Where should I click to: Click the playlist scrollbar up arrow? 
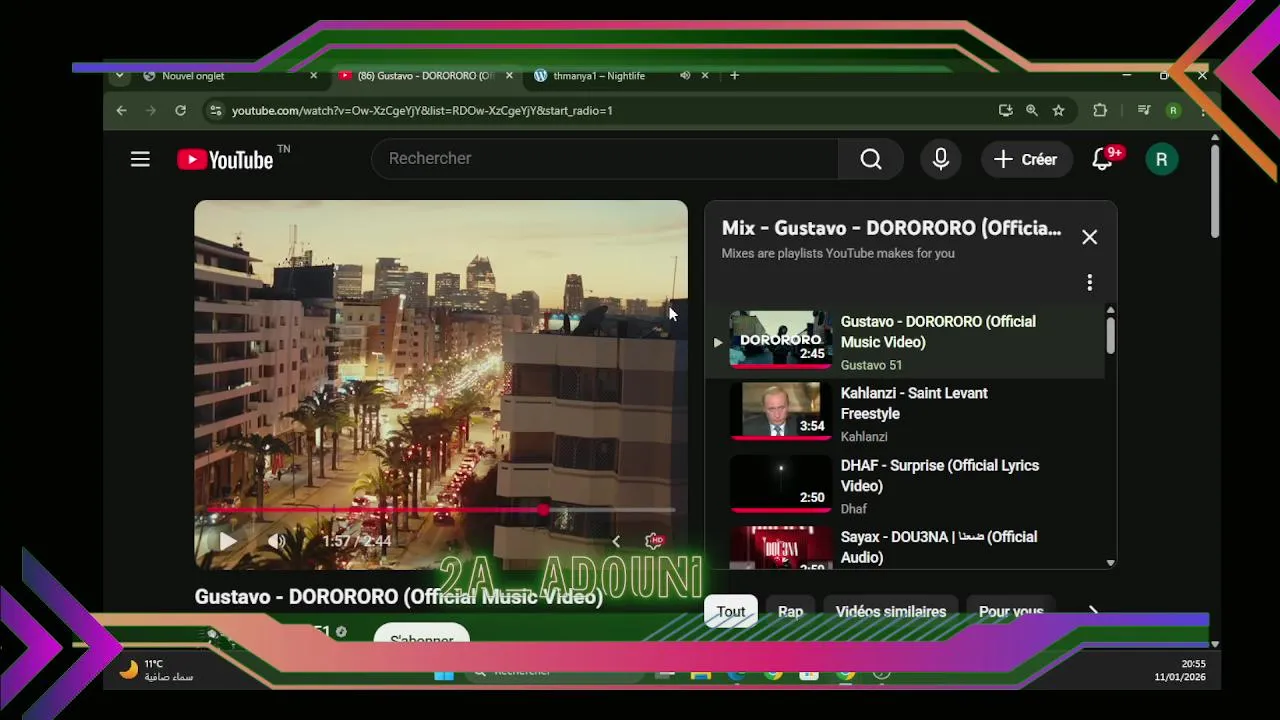(x=1110, y=311)
